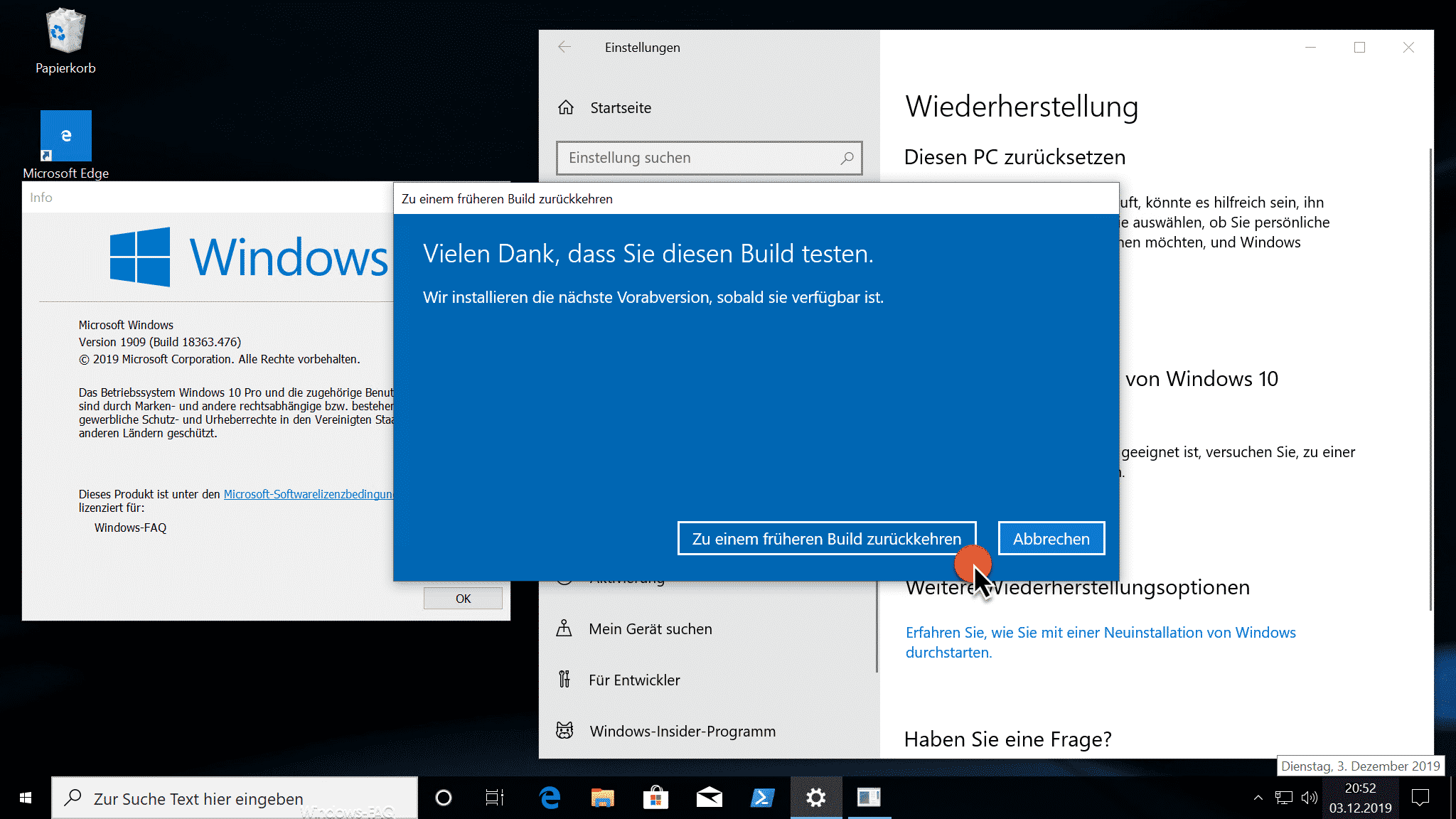This screenshot has width=1456, height=819.
Task: Click Haben Sie eine Frage? heading
Action: [x=1007, y=739]
